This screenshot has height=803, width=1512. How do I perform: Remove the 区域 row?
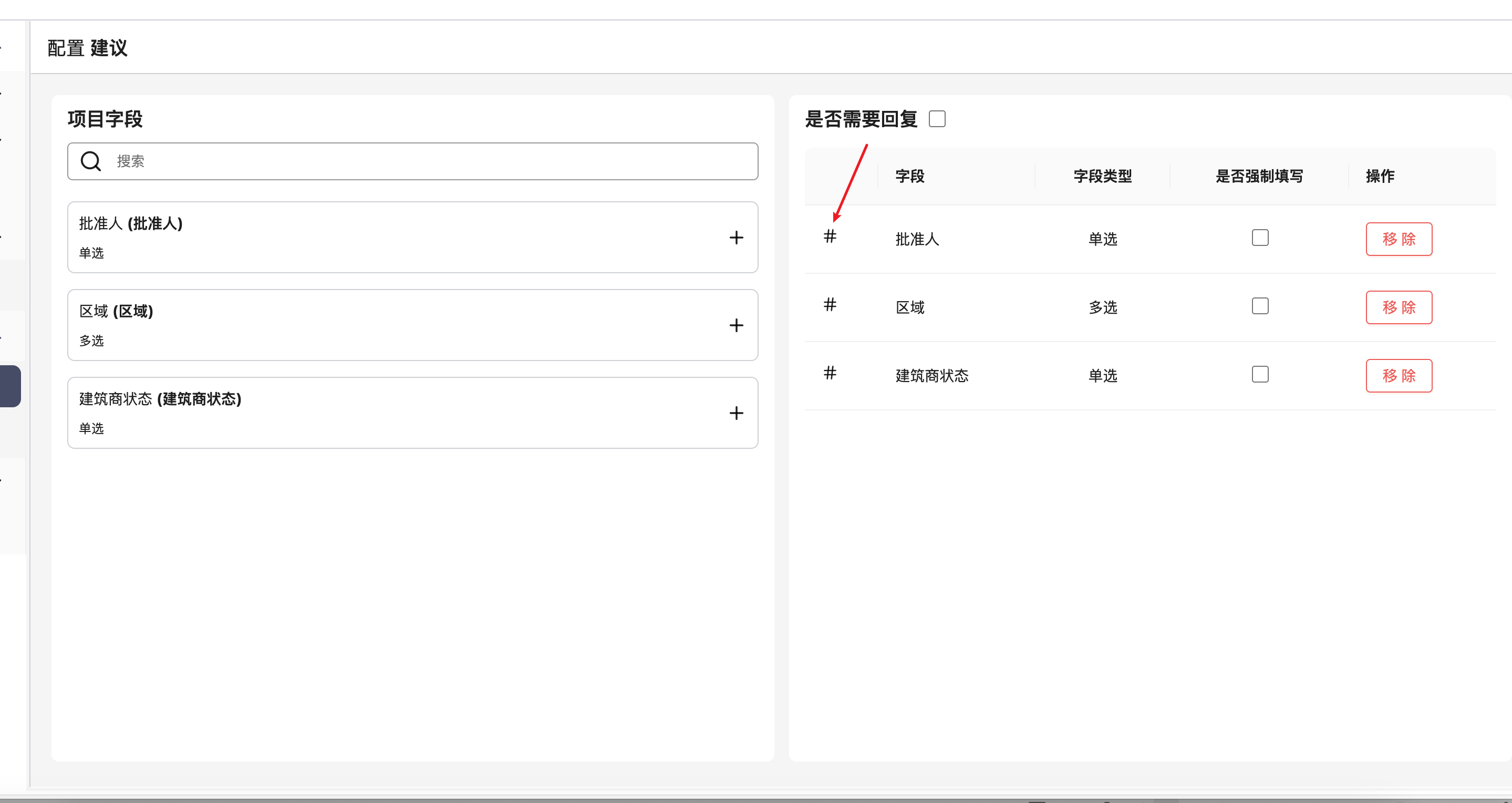tap(1398, 307)
